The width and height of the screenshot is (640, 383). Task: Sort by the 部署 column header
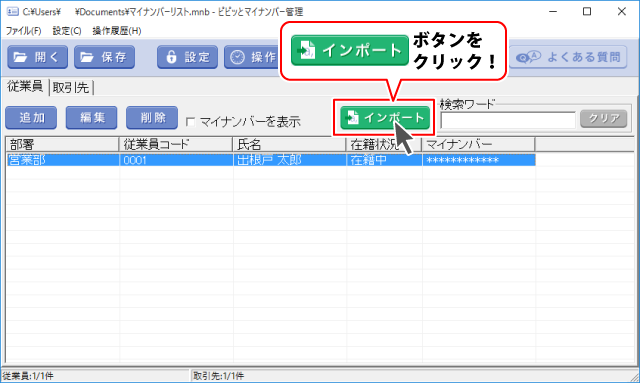coord(62,145)
